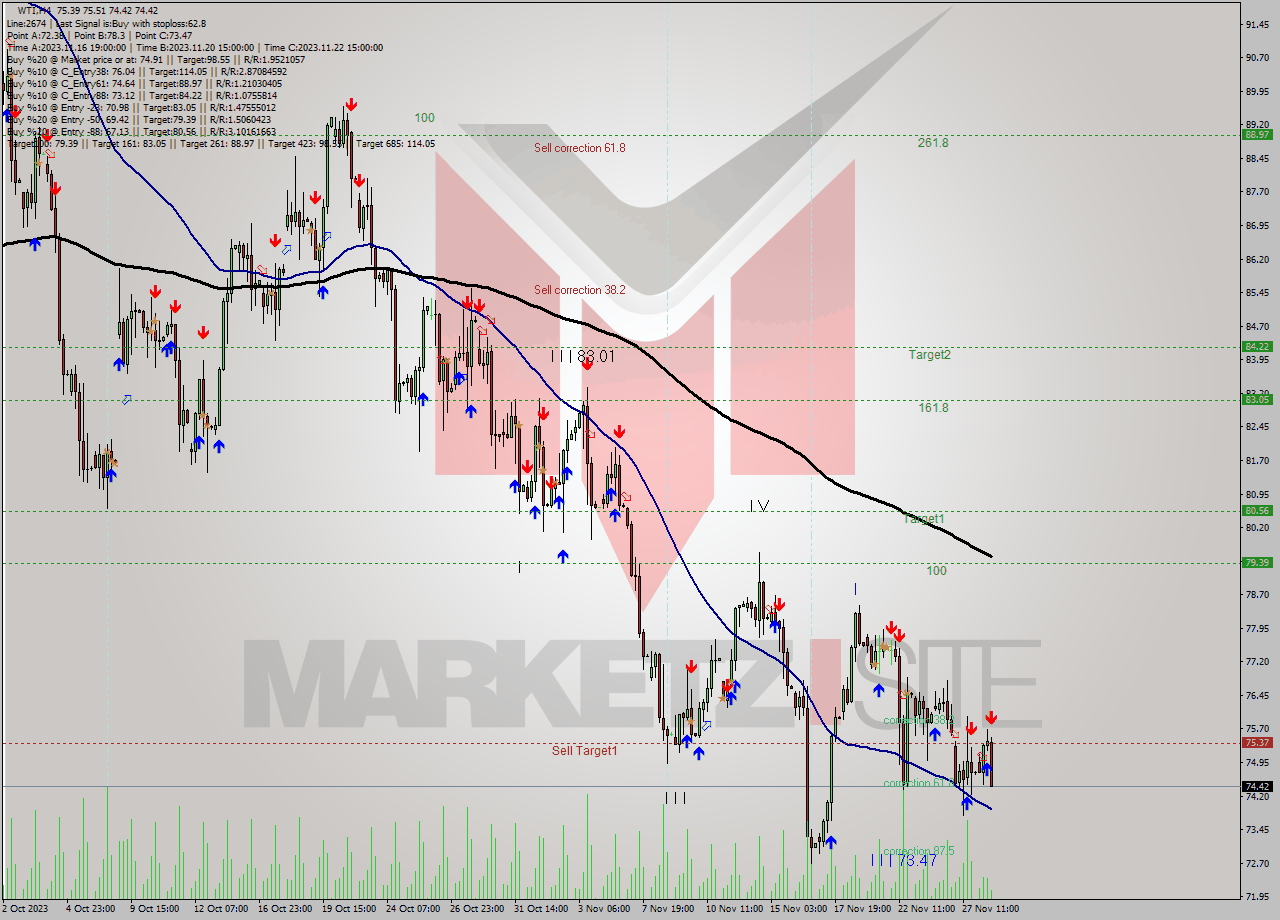The height and width of the screenshot is (920, 1280).
Task: Click the '2 Oct 2023' date on the time axis
Action: pos(25,909)
